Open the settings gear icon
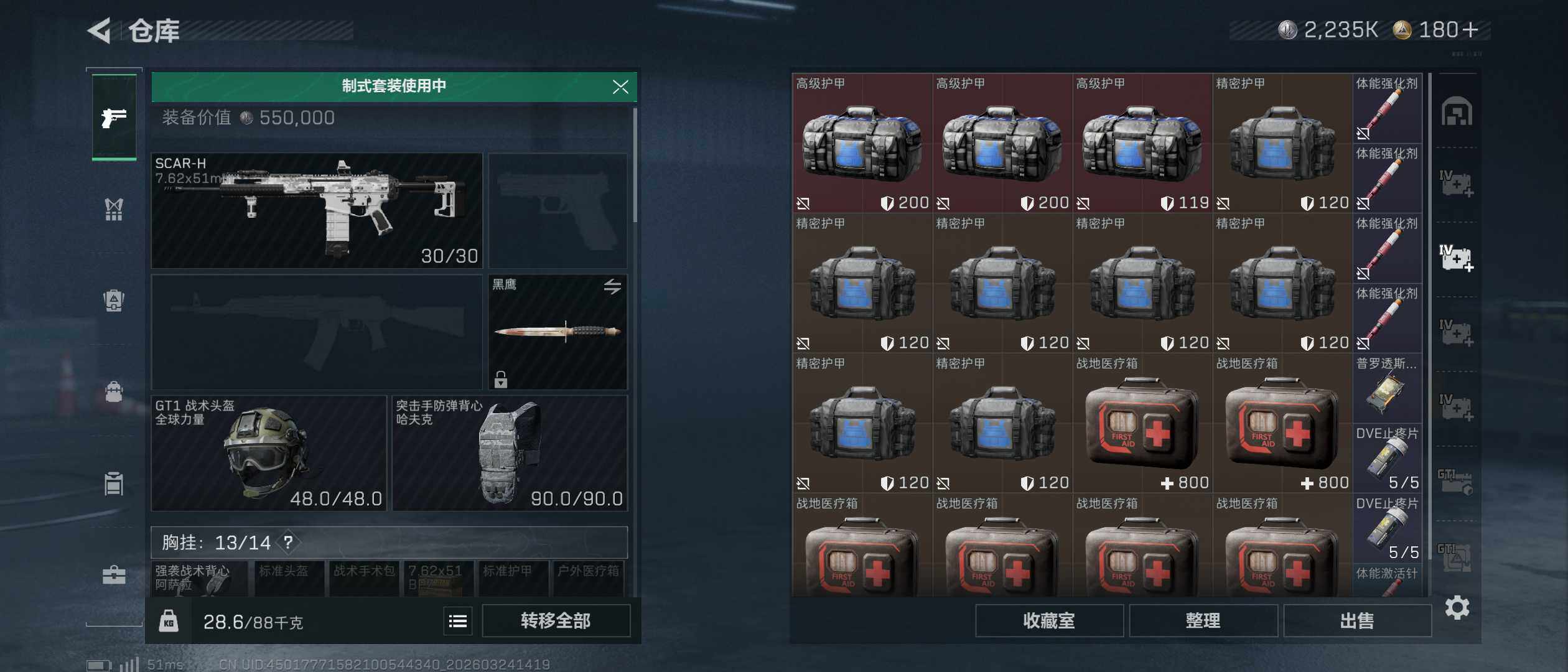 [1457, 607]
